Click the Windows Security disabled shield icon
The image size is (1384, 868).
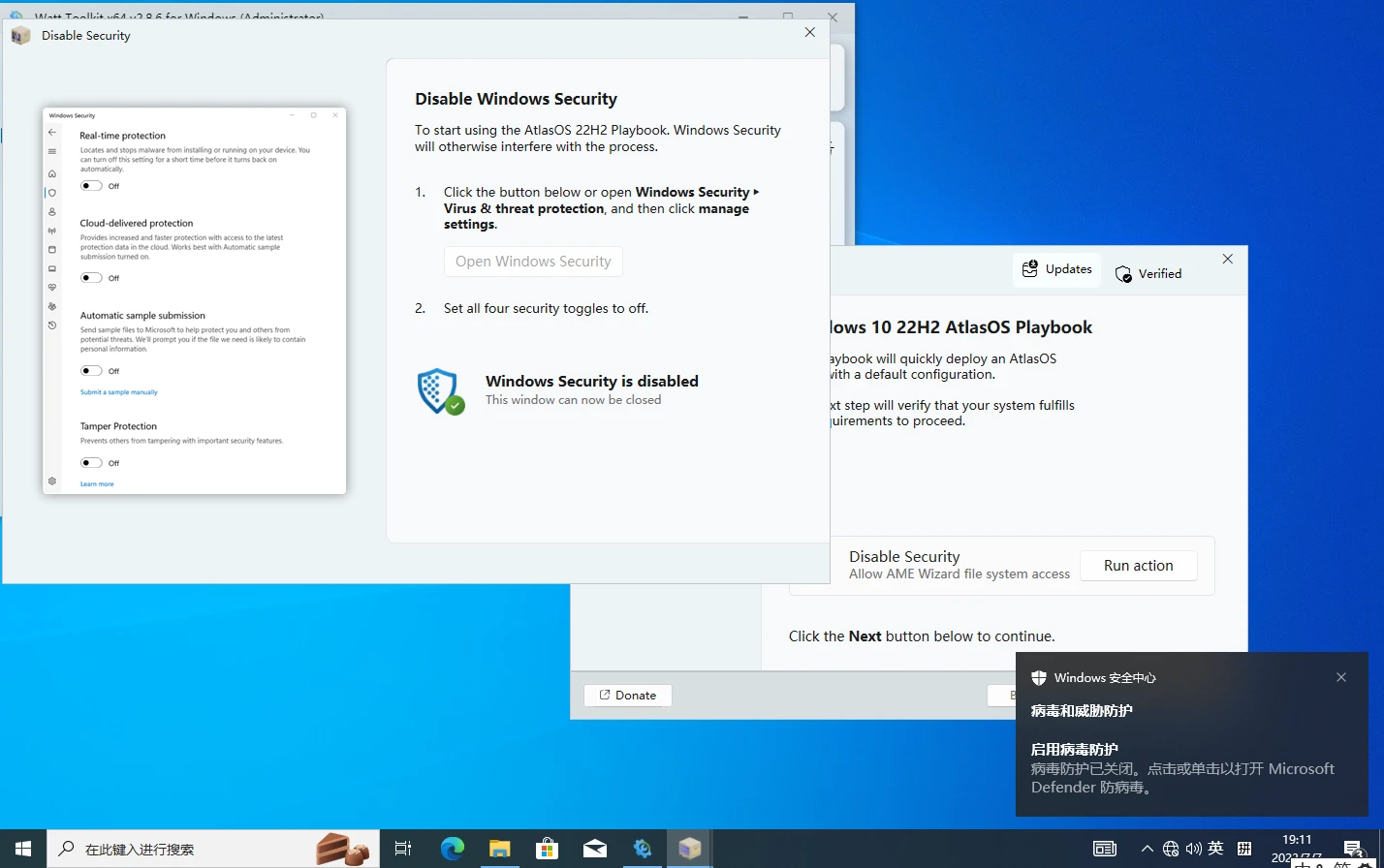coord(440,390)
